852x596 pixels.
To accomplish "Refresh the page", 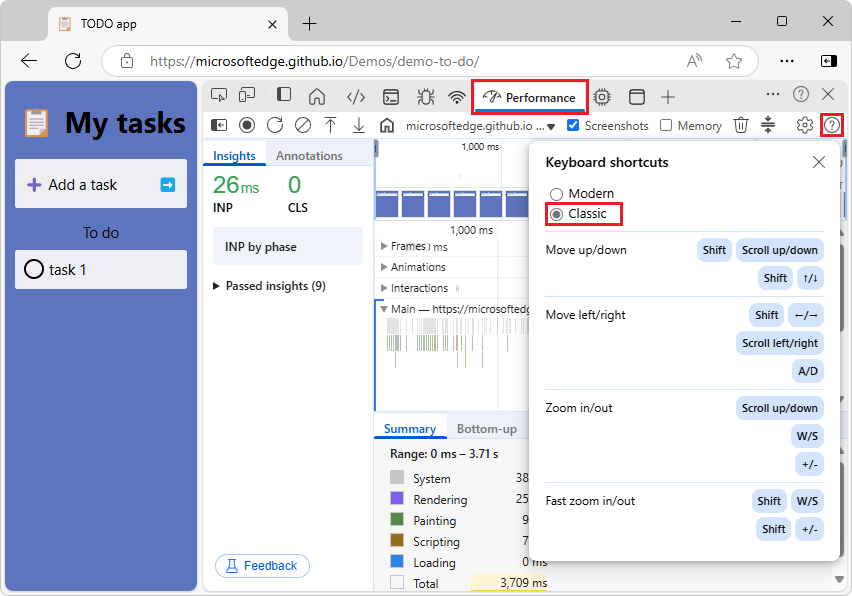I will (x=73, y=61).
